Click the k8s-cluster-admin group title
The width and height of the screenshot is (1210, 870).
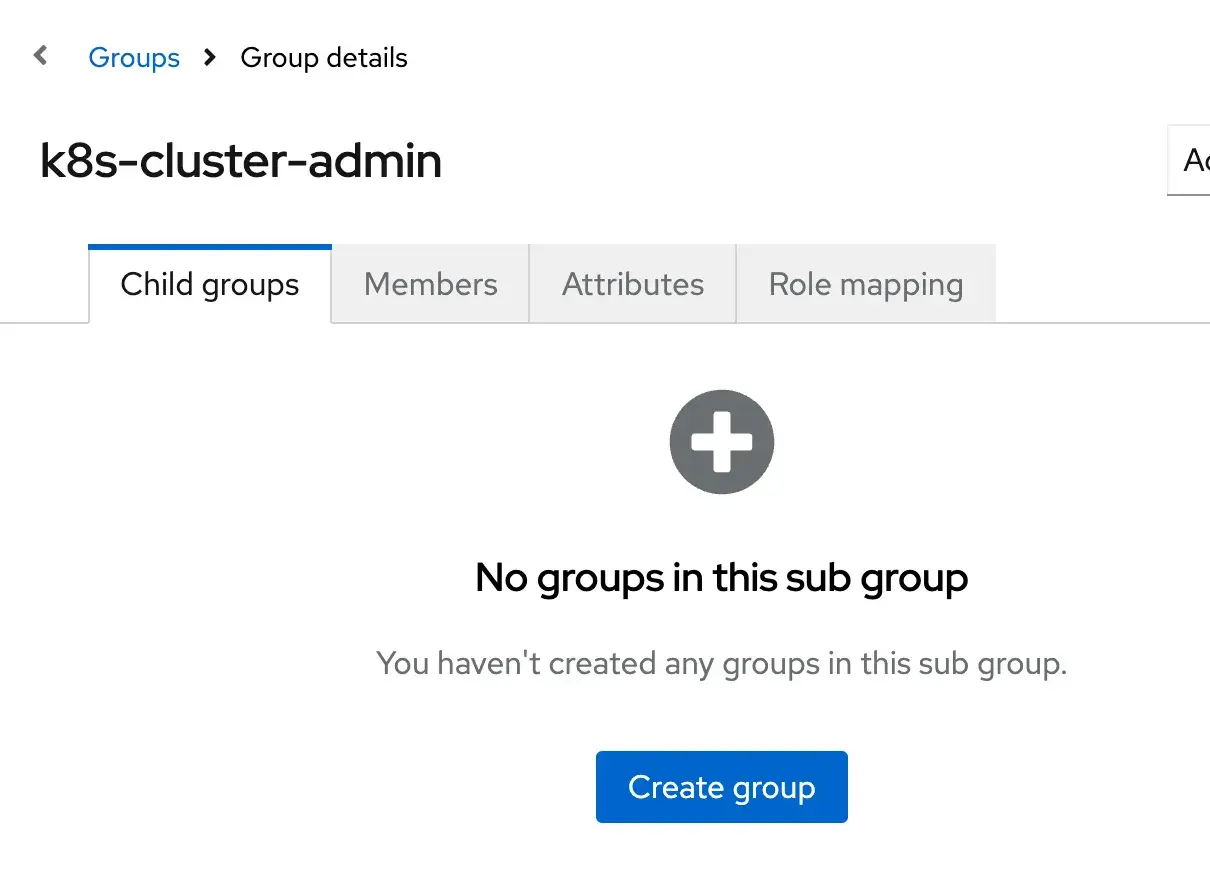(241, 161)
